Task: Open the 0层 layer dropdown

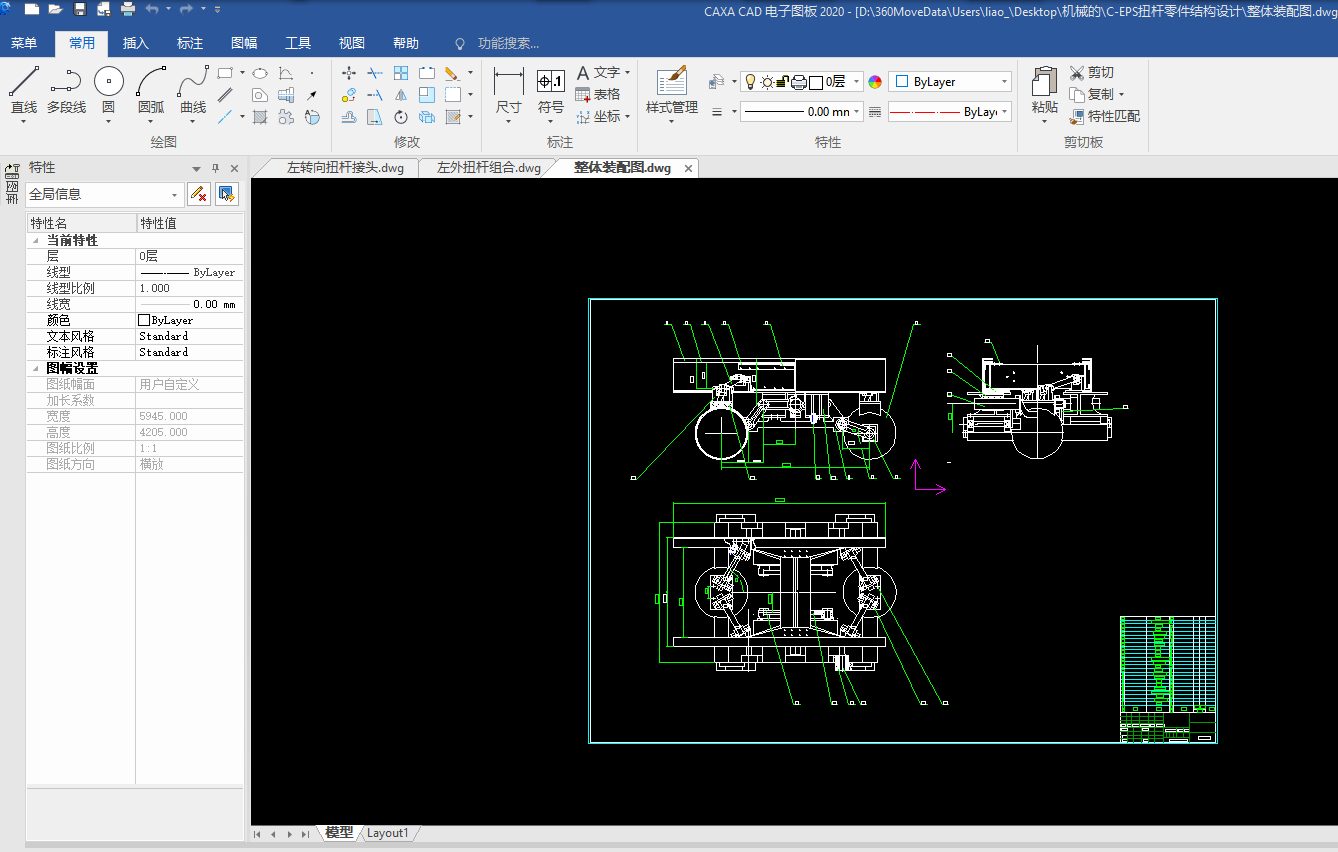Action: (857, 82)
